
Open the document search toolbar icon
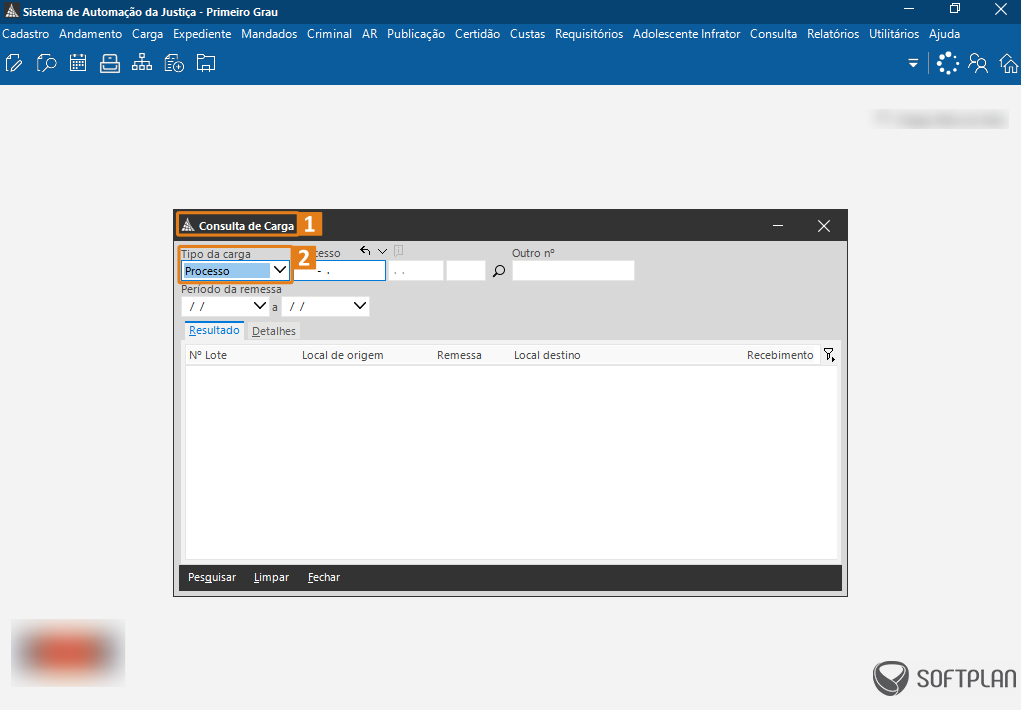46,64
